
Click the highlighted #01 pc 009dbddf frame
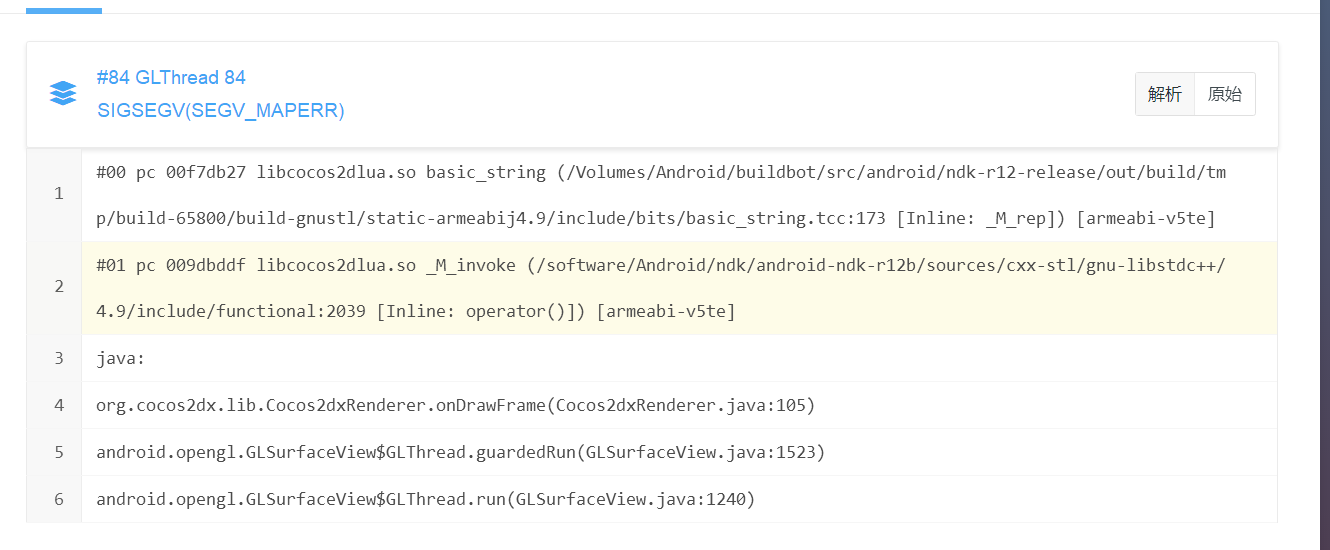(660, 265)
